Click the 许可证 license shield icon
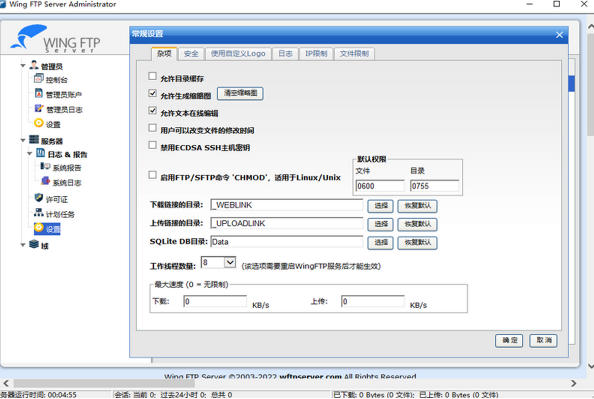594x399 pixels. point(39,197)
